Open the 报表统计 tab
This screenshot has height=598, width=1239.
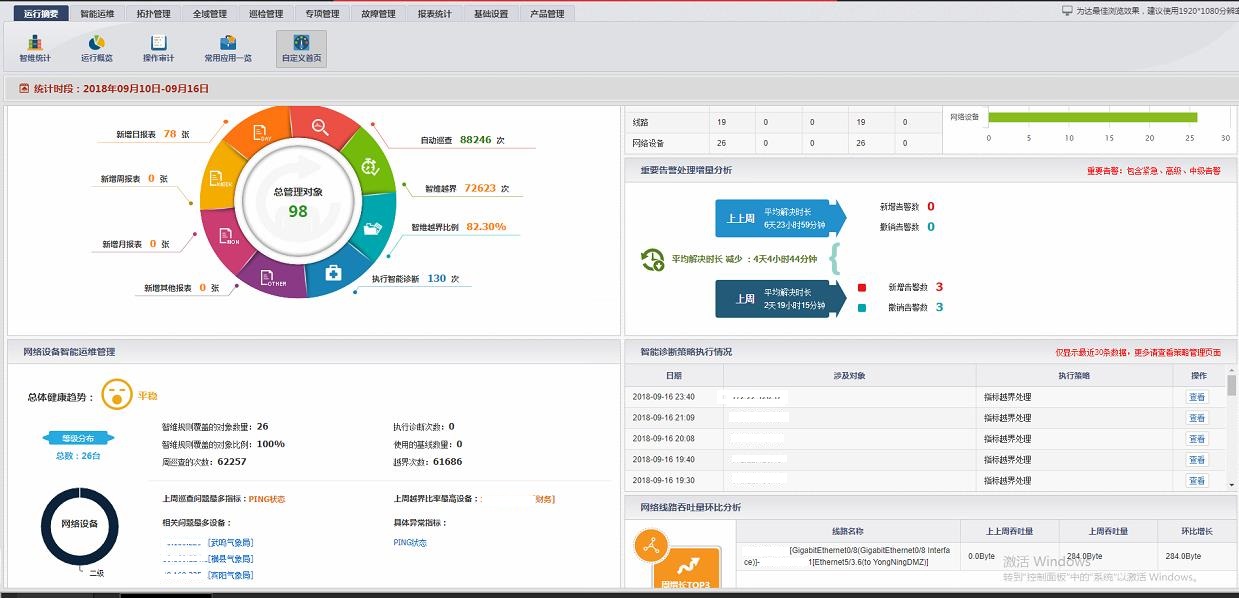(434, 14)
